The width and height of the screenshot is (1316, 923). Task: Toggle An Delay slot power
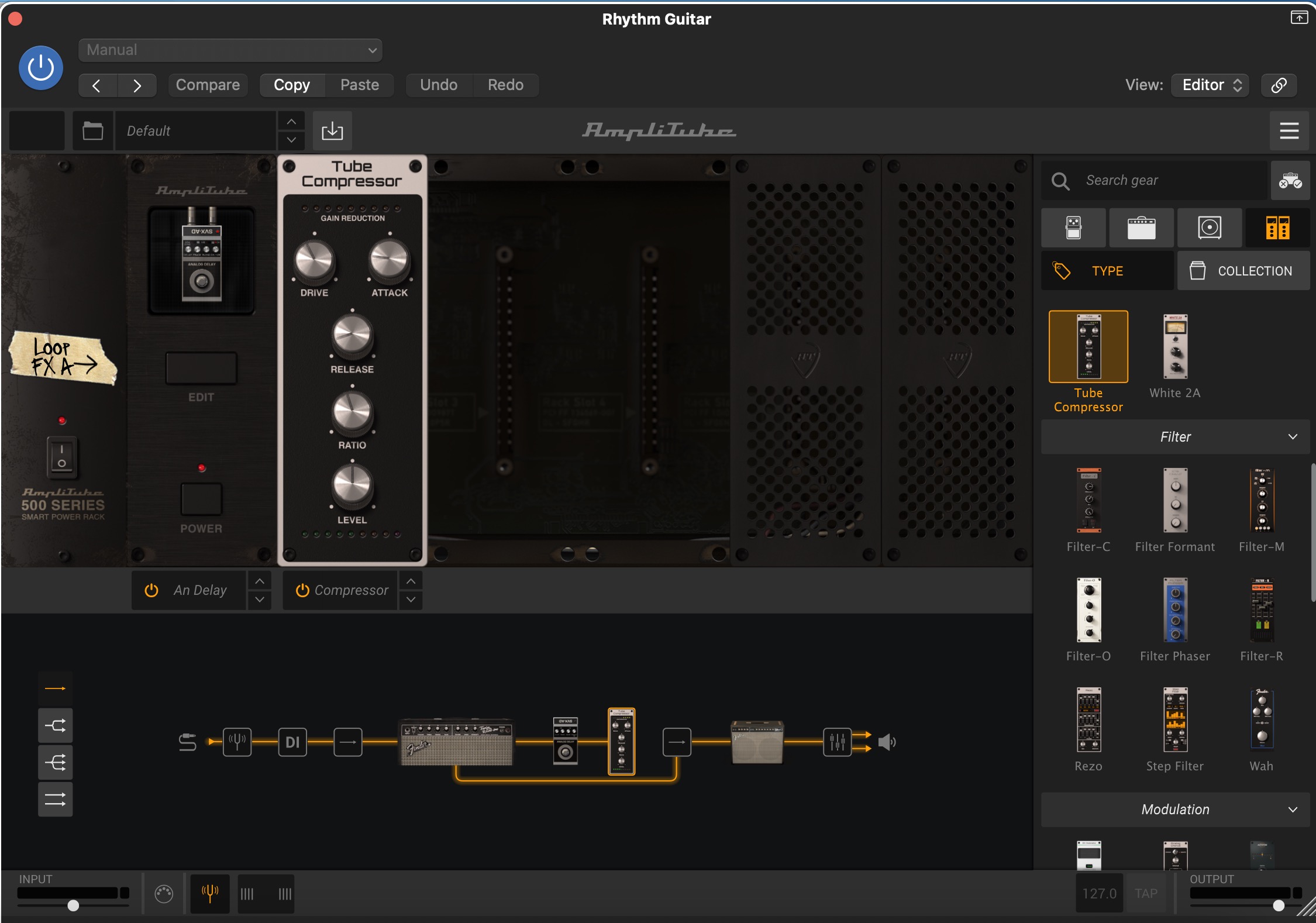pyautogui.click(x=151, y=590)
